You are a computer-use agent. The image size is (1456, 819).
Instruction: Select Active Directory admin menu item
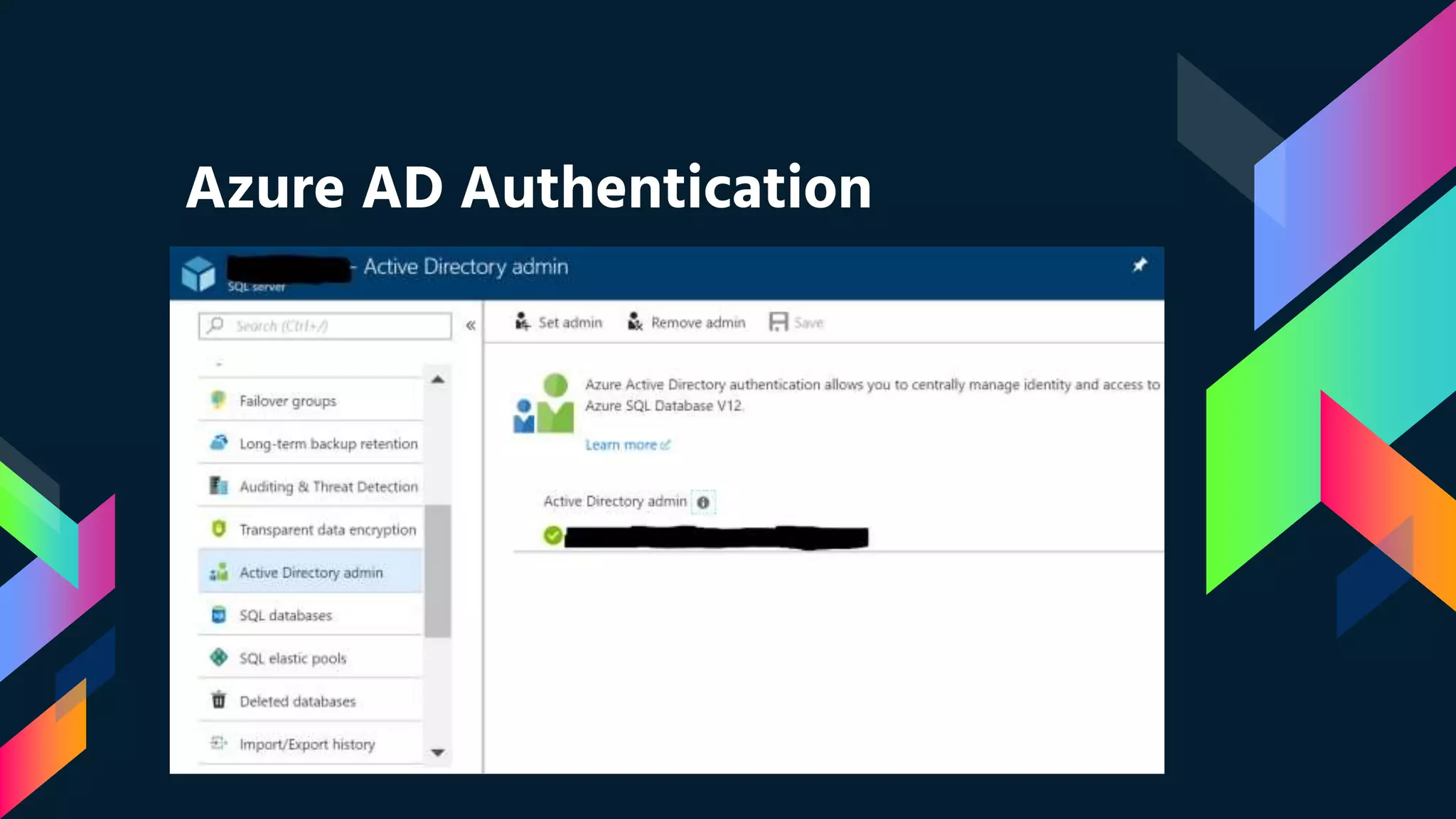point(311,572)
